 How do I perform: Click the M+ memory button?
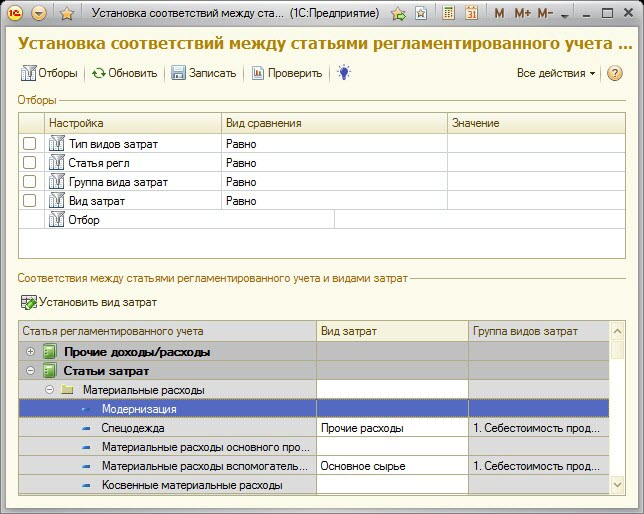click(x=522, y=14)
